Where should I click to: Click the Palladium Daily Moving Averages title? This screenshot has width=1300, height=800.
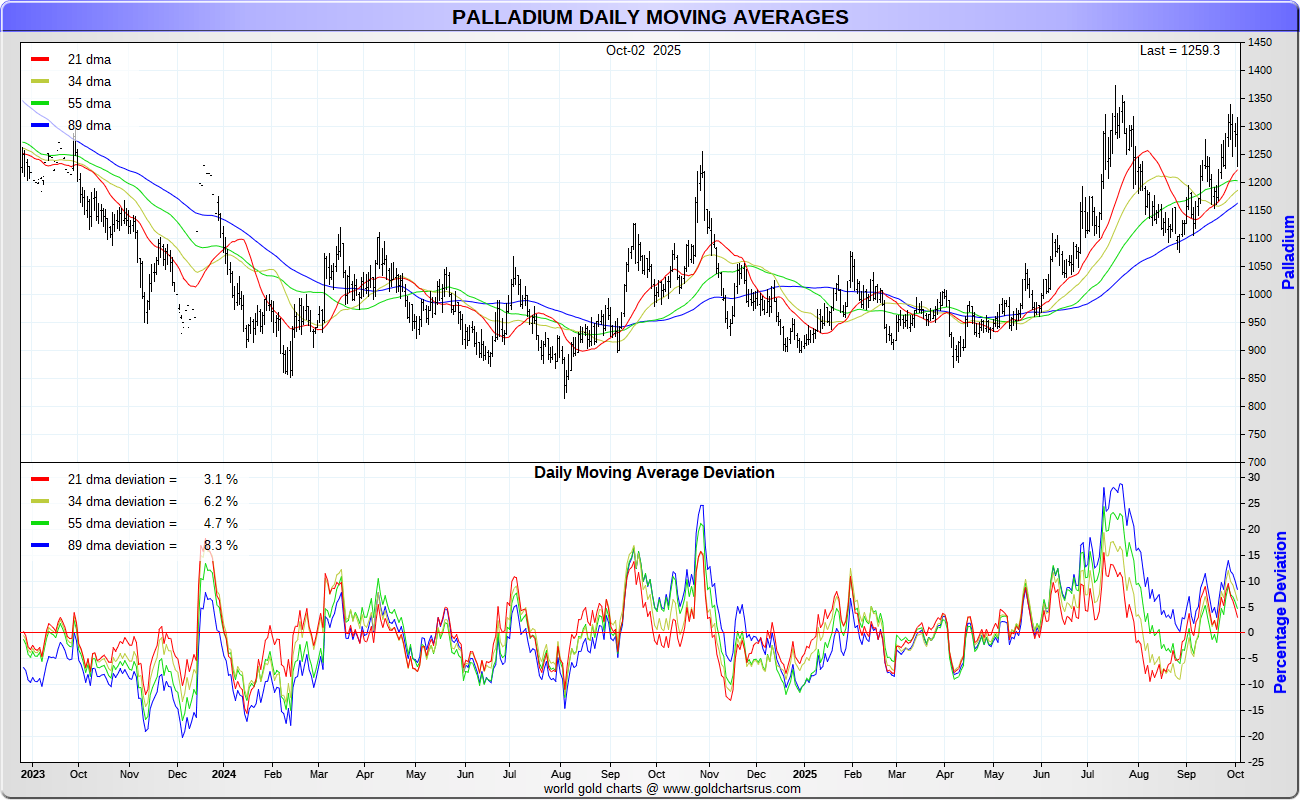[x=650, y=17]
